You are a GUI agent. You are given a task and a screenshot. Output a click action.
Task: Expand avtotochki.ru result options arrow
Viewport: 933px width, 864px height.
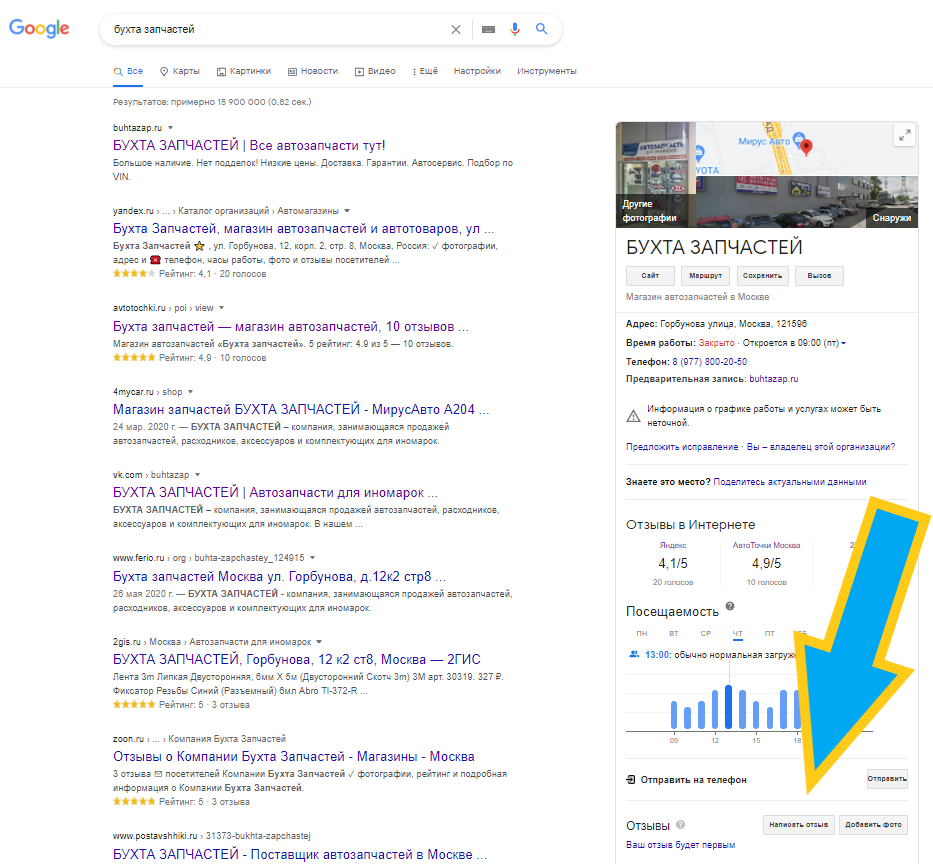click(x=221, y=308)
